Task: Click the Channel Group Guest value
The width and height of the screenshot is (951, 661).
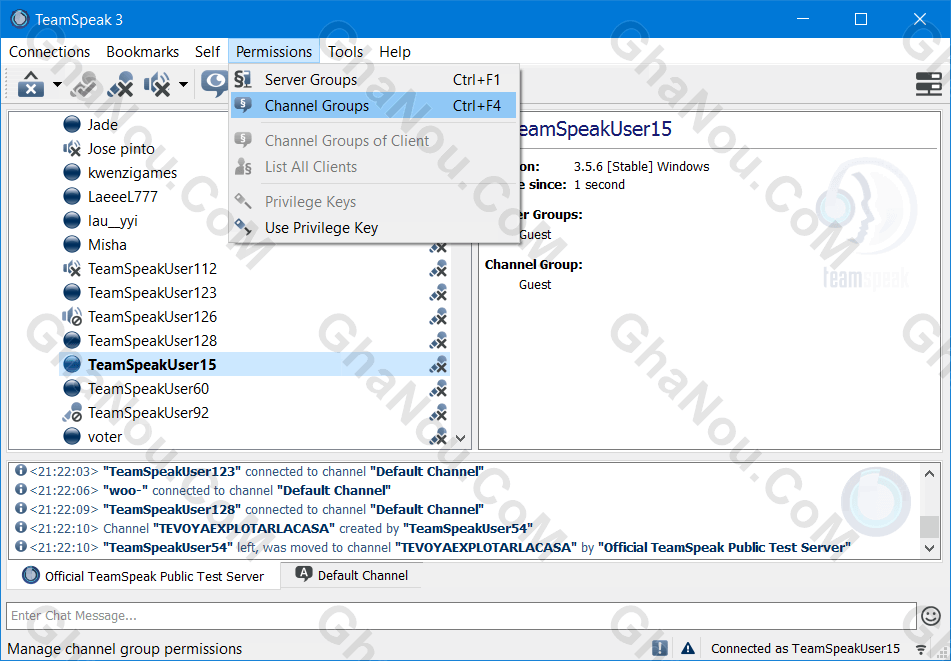Action: tap(535, 285)
